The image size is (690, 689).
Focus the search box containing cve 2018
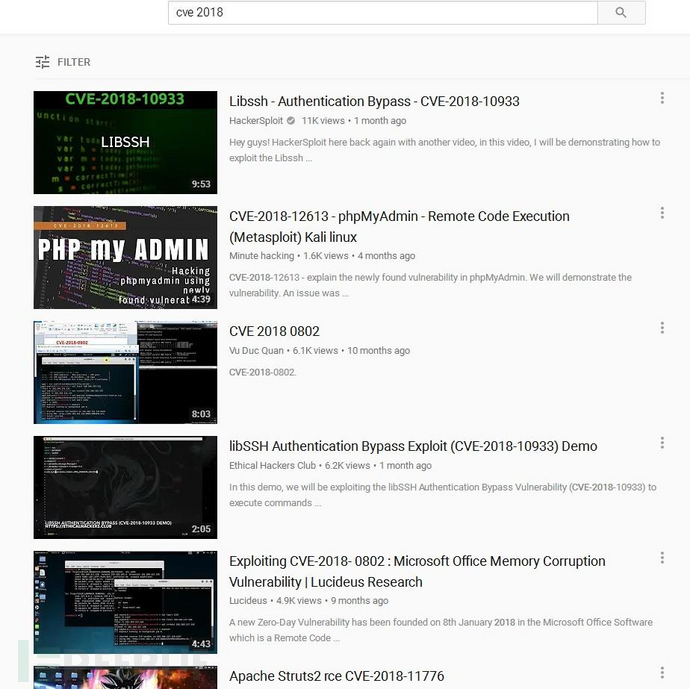click(382, 12)
